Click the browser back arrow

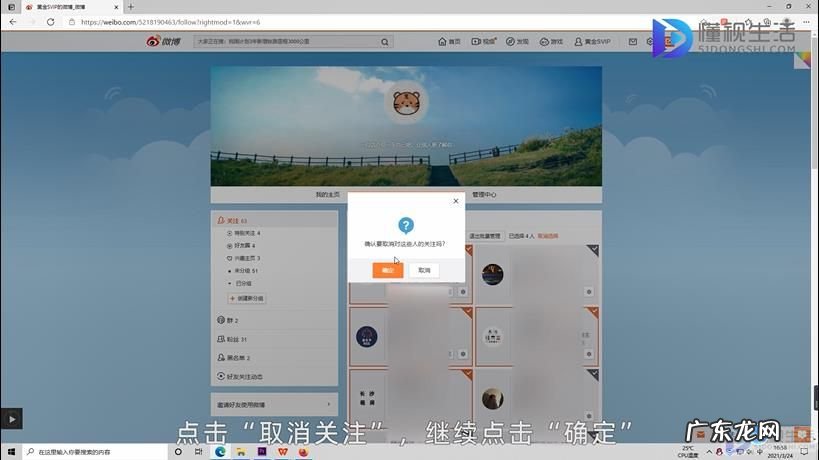click(x=13, y=22)
